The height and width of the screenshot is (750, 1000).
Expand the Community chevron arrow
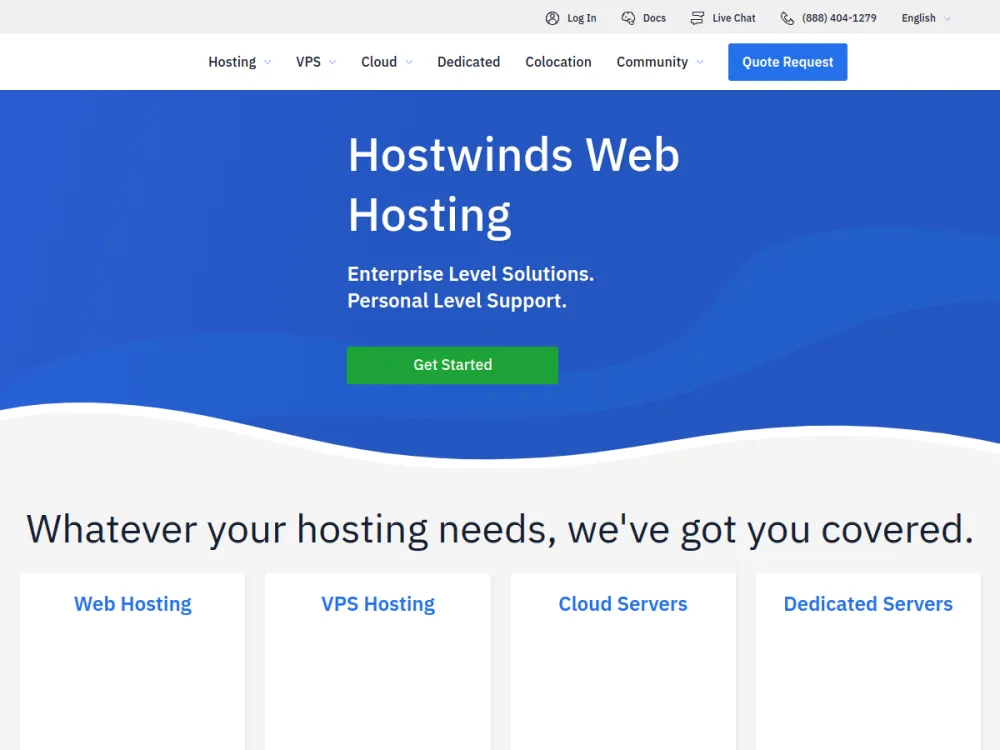[x=700, y=62]
